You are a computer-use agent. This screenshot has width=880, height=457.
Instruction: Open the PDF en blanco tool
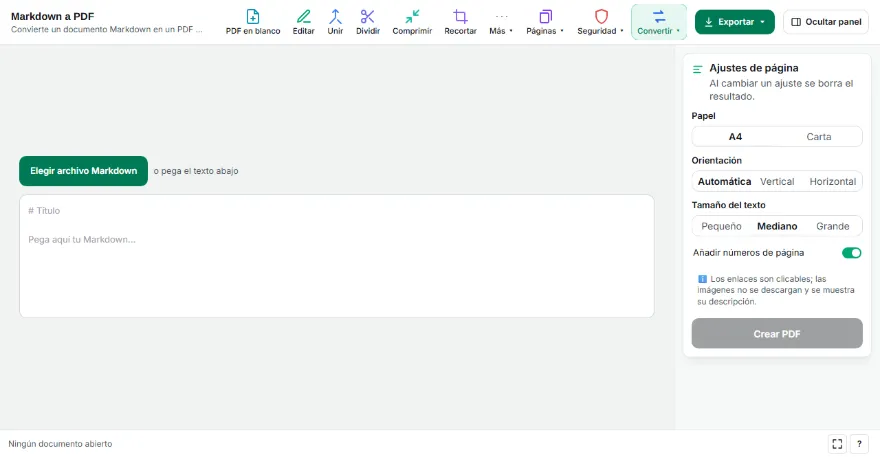click(253, 22)
